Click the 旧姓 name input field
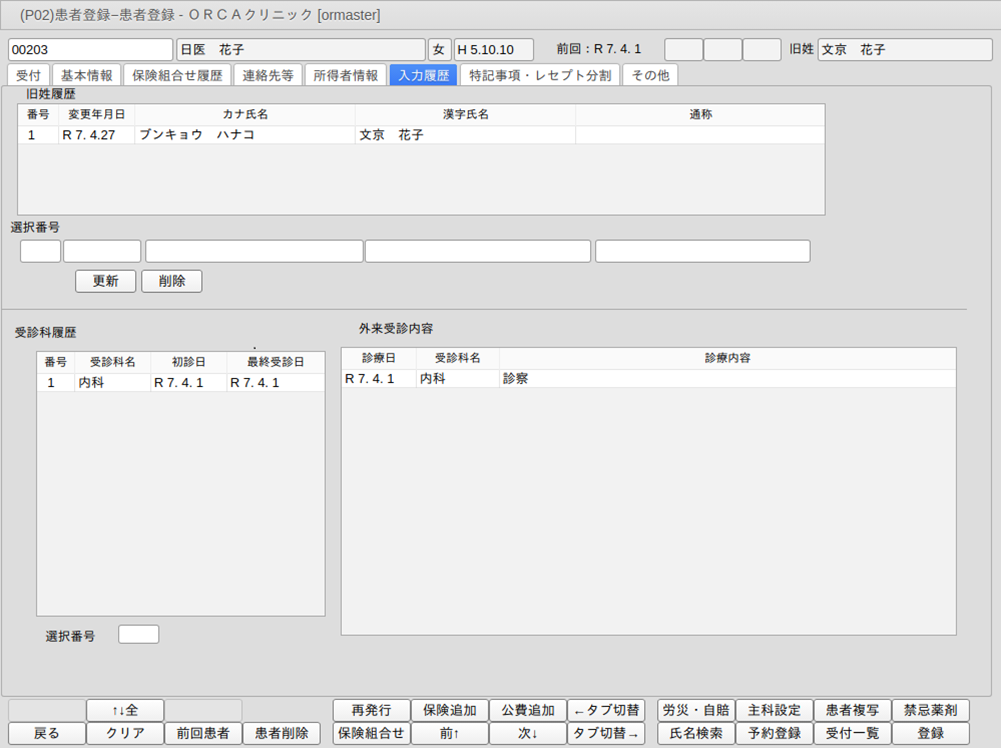 coord(904,50)
